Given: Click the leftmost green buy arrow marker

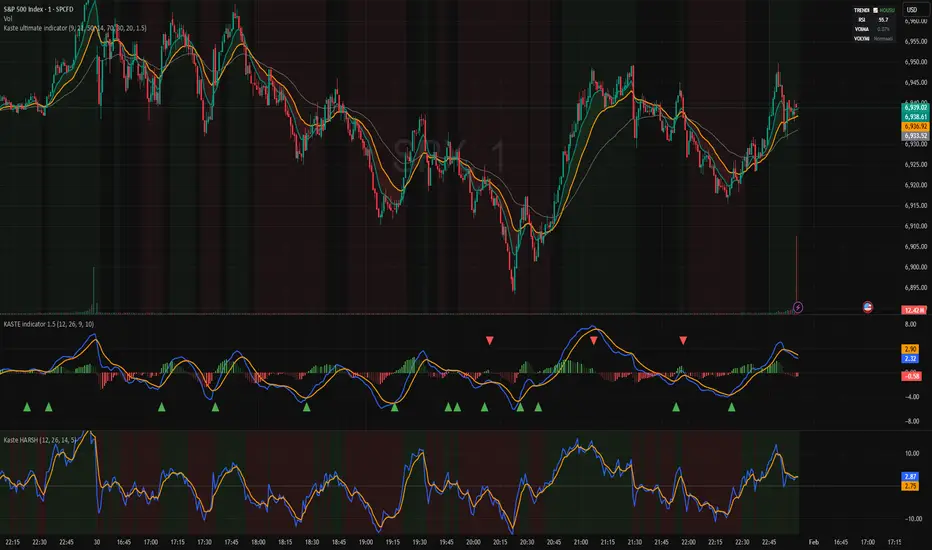Looking at the screenshot, I should (28, 407).
